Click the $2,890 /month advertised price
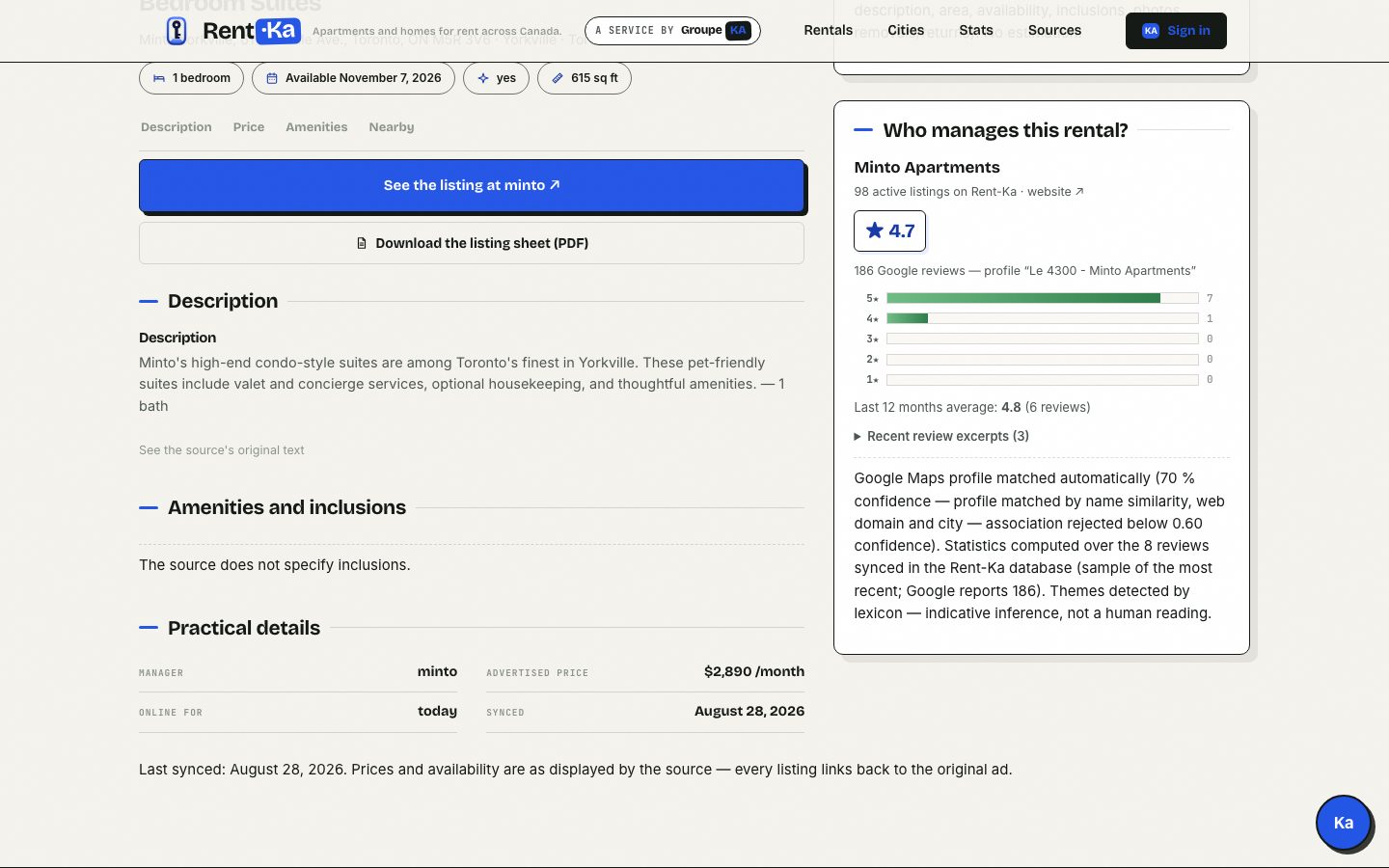 [x=754, y=671]
